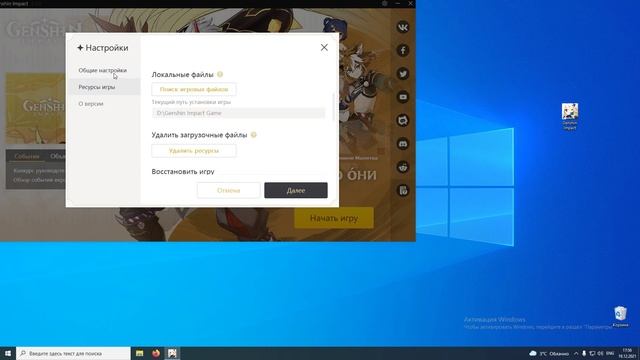This screenshot has height=360, width=640.
Task: Minimize the Genshin Impact launcher window
Action: pos(398,3)
